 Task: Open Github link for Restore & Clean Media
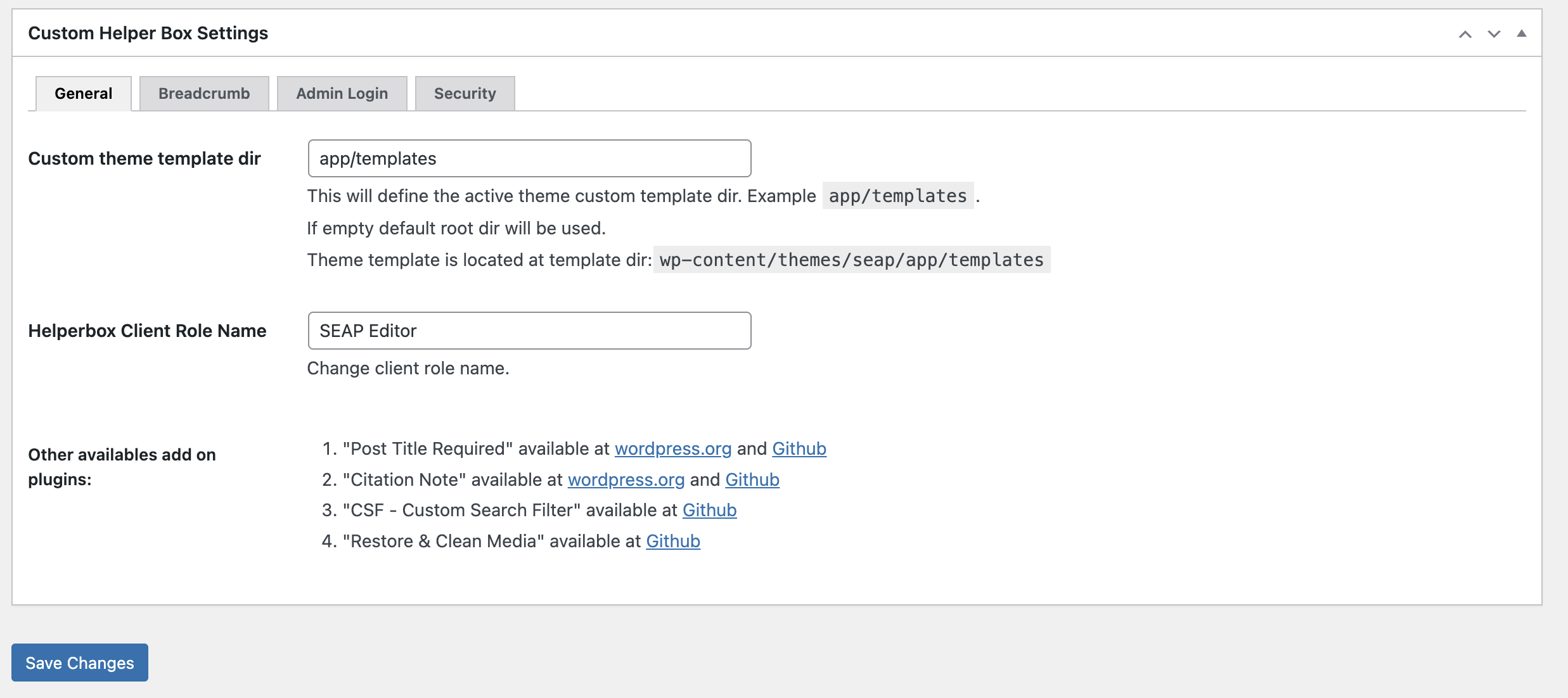673,541
